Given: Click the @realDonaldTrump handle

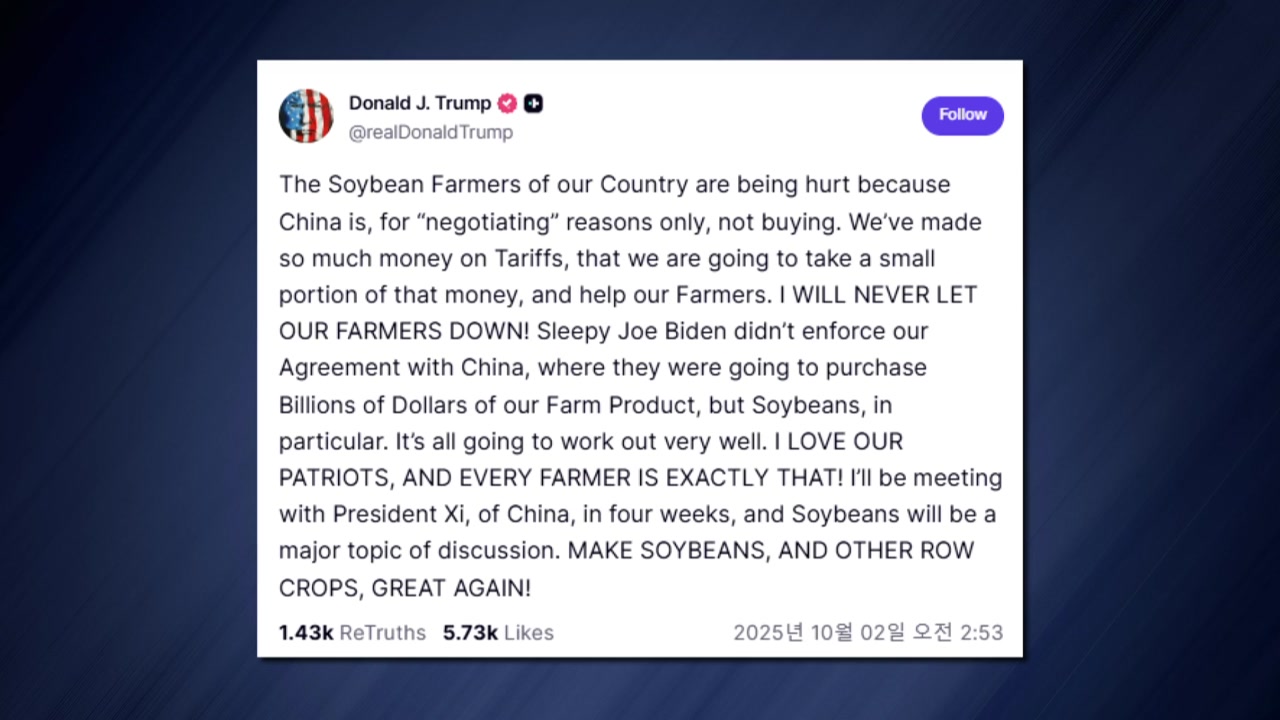Looking at the screenshot, I should (x=430, y=132).
